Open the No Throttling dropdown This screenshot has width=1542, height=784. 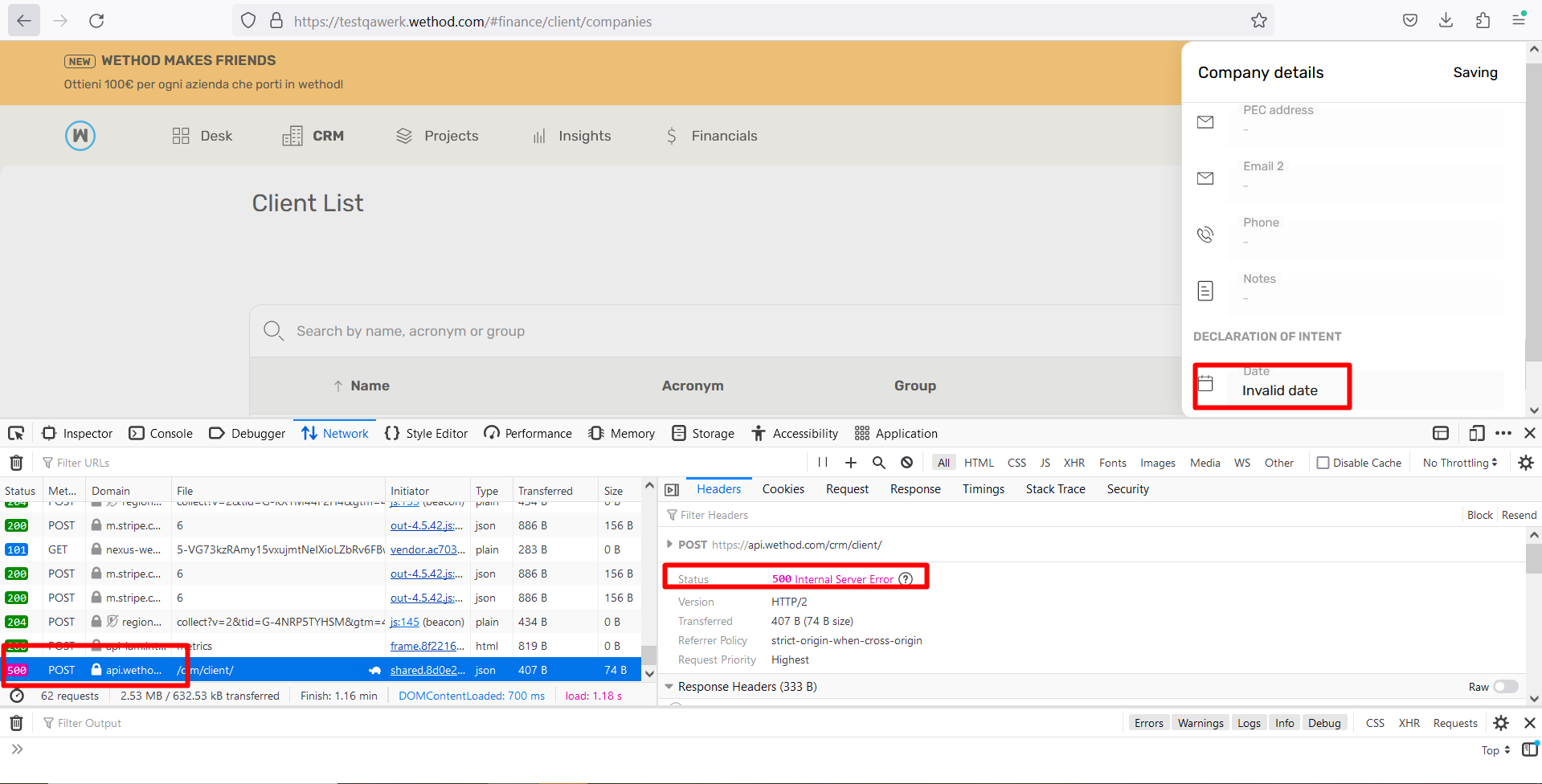[1460, 463]
